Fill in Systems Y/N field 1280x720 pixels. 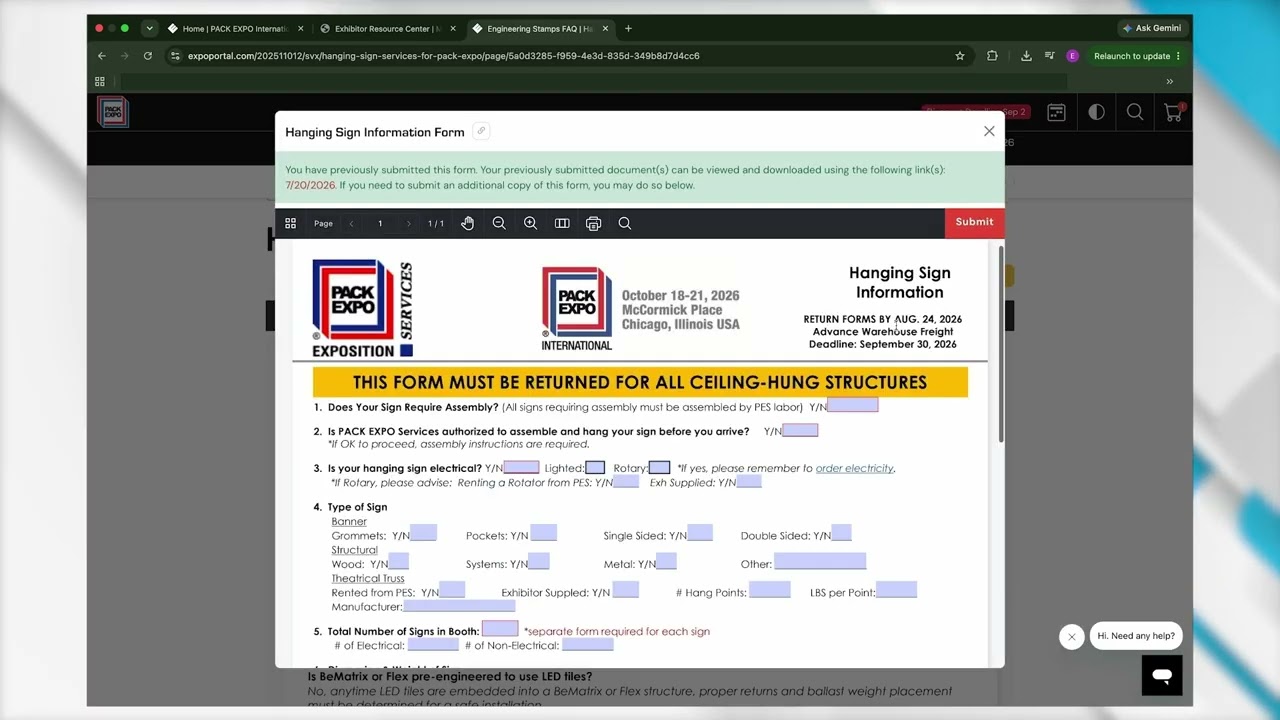click(538, 562)
